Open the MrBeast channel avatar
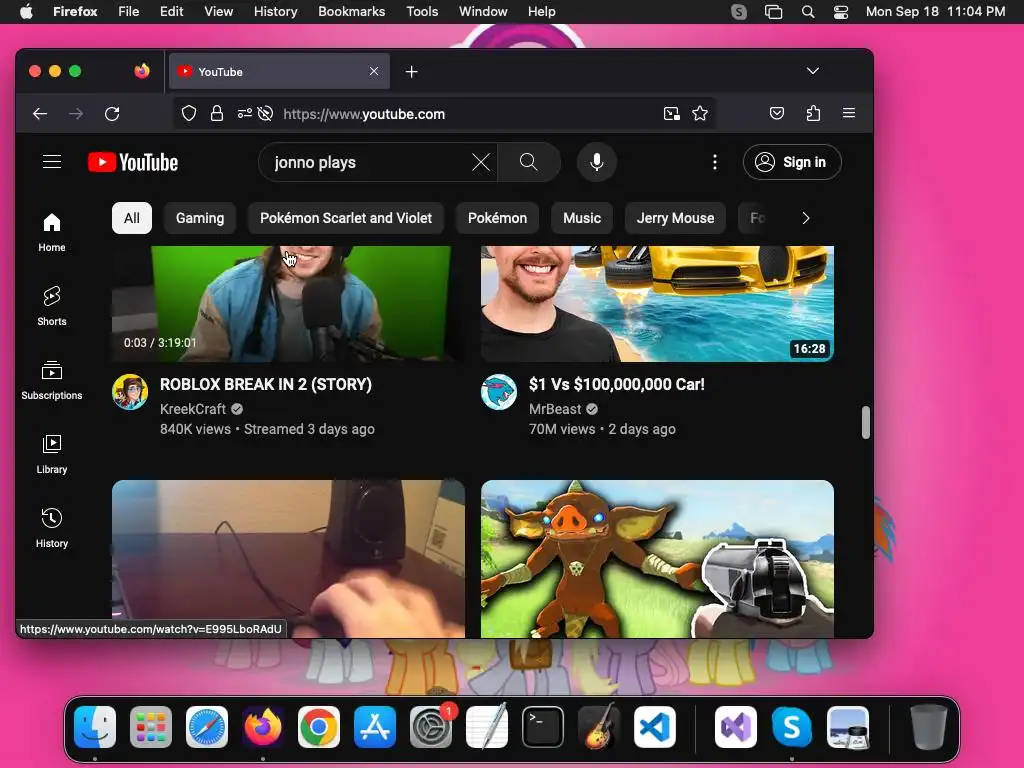The image size is (1024, 768). coord(499,392)
